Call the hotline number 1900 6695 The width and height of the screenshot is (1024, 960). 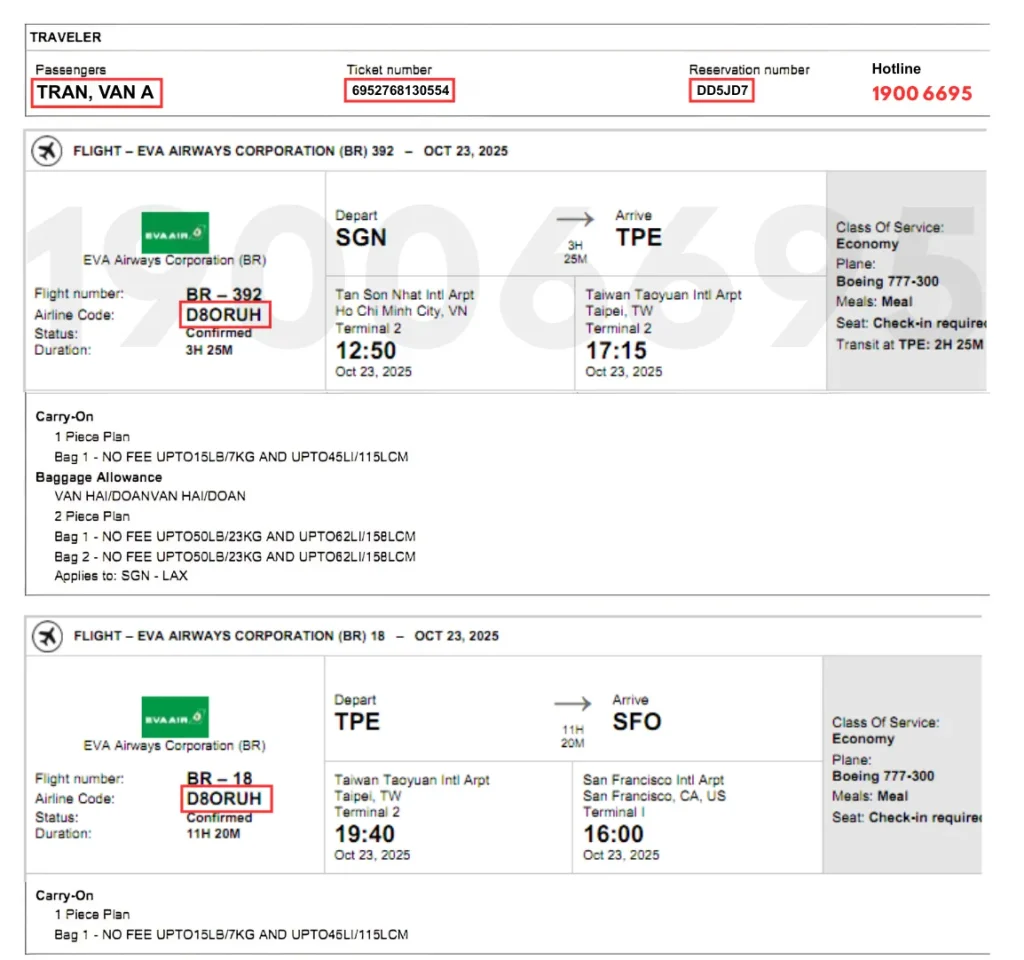click(x=923, y=94)
